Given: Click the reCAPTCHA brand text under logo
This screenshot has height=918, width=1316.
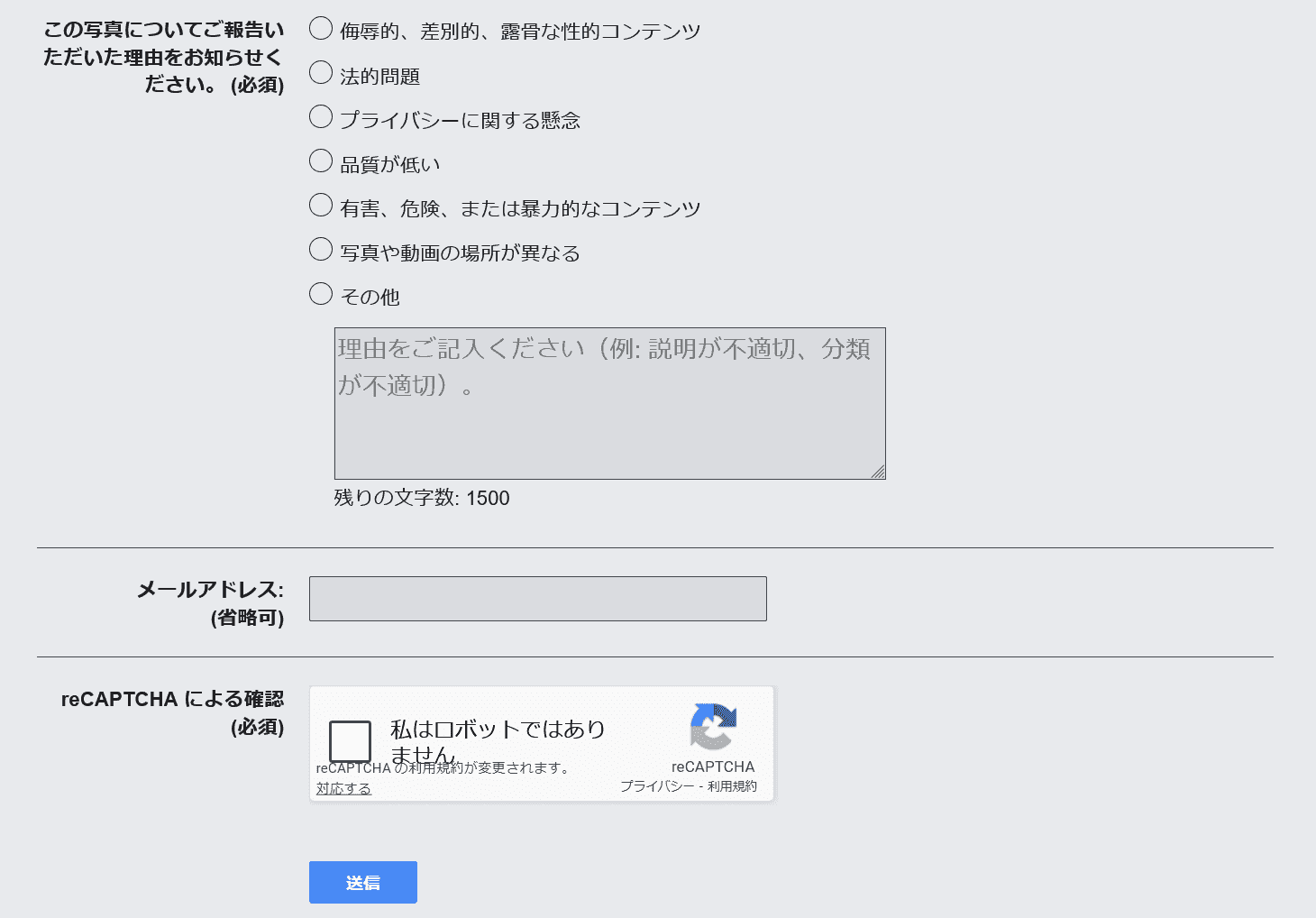Looking at the screenshot, I should click(x=713, y=767).
